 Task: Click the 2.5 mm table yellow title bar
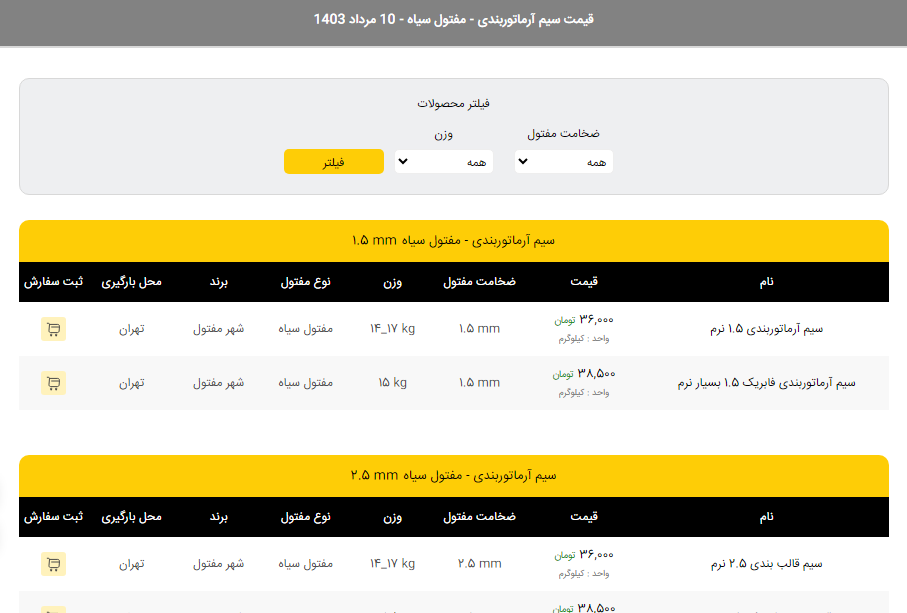click(x=453, y=476)
